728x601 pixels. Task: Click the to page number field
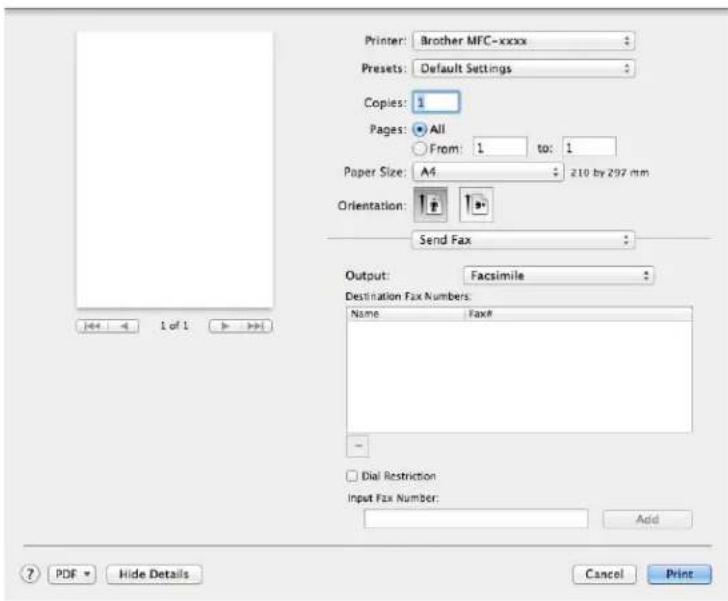(589, 148)
